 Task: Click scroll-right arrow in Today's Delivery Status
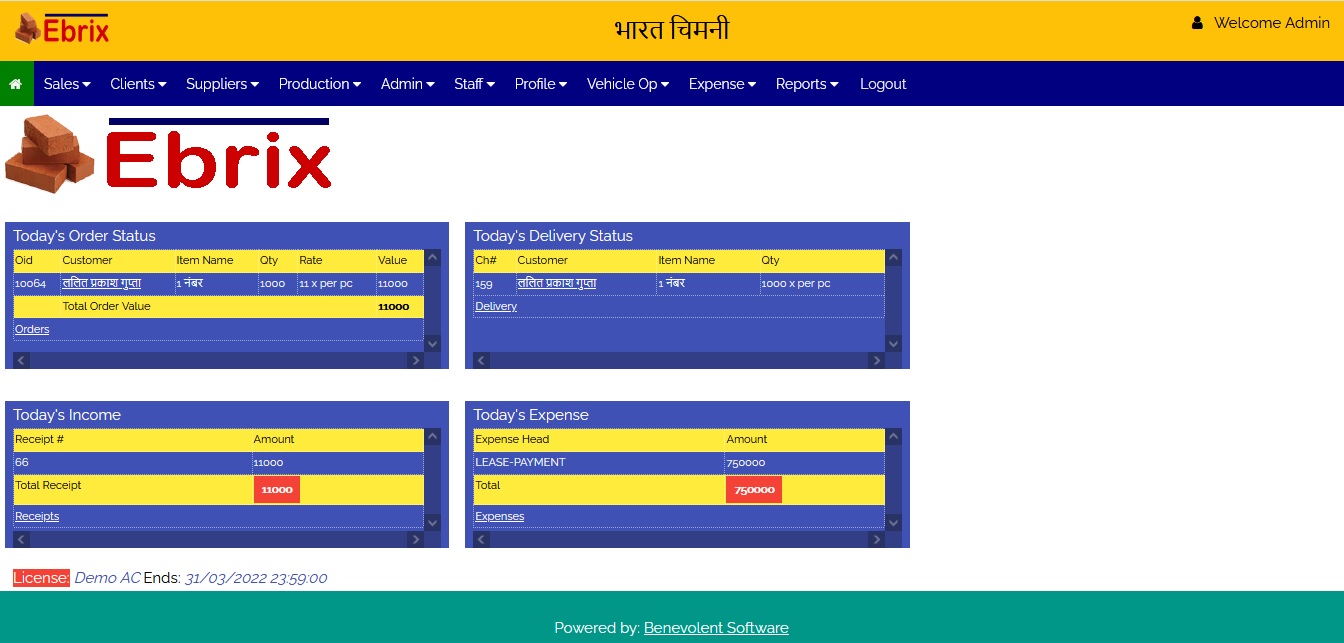point(877,360)
